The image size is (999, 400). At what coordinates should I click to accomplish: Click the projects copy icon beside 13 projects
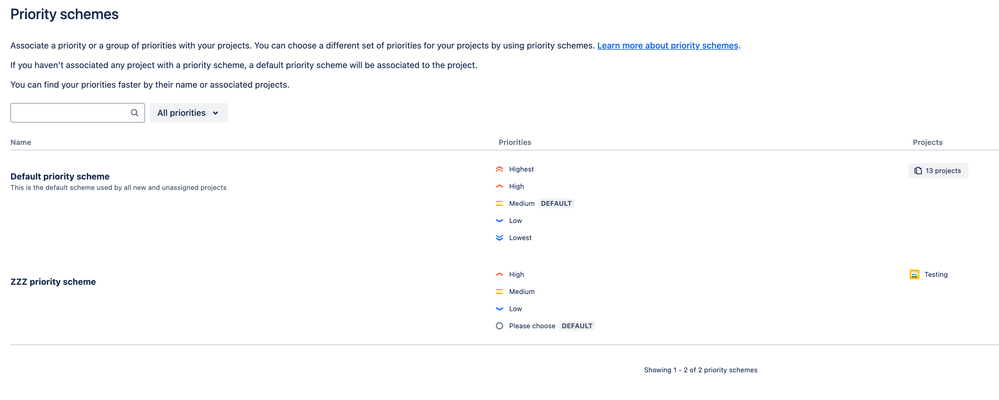coord(917,171)
